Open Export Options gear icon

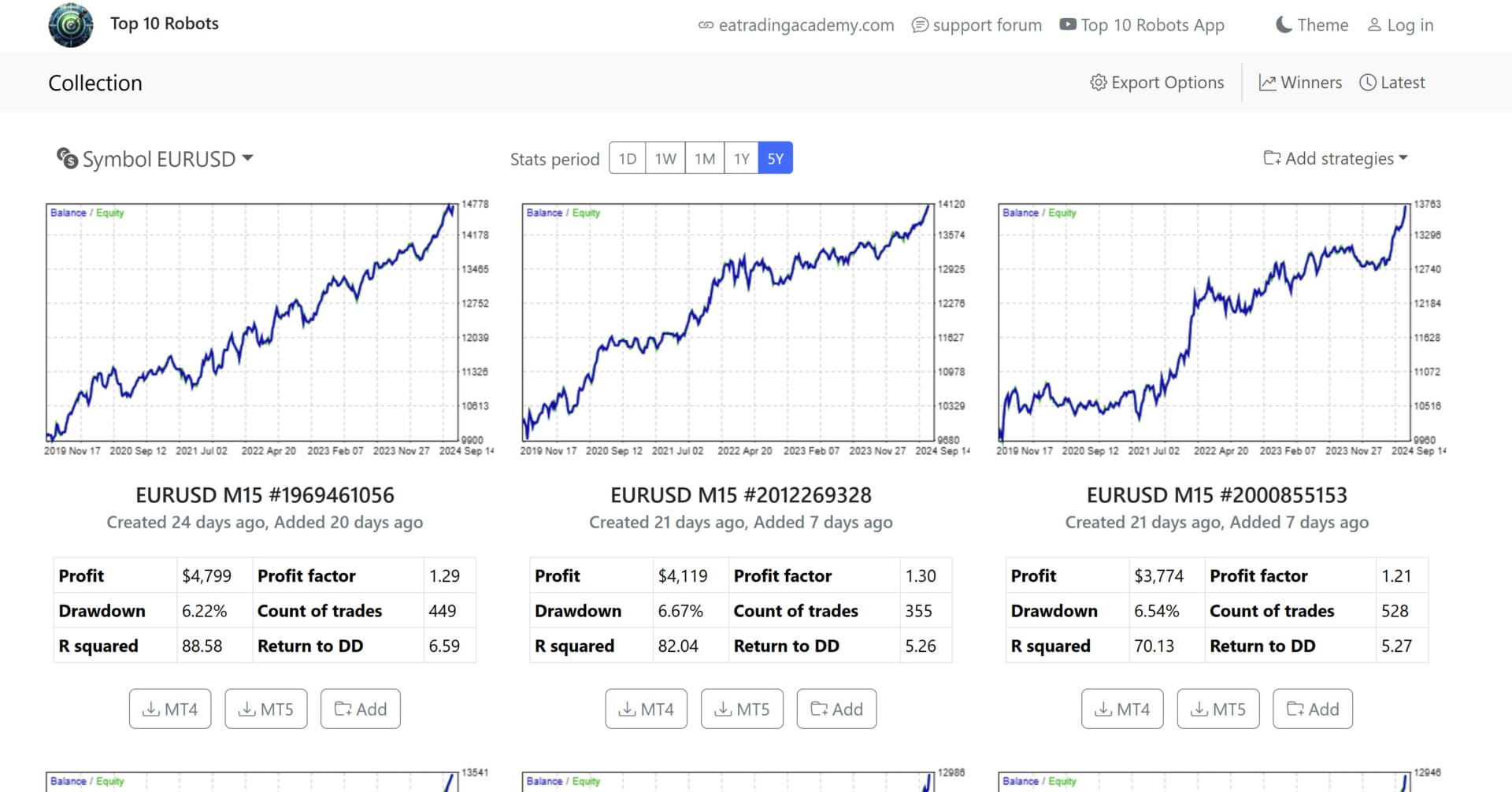coord(1098,83)
